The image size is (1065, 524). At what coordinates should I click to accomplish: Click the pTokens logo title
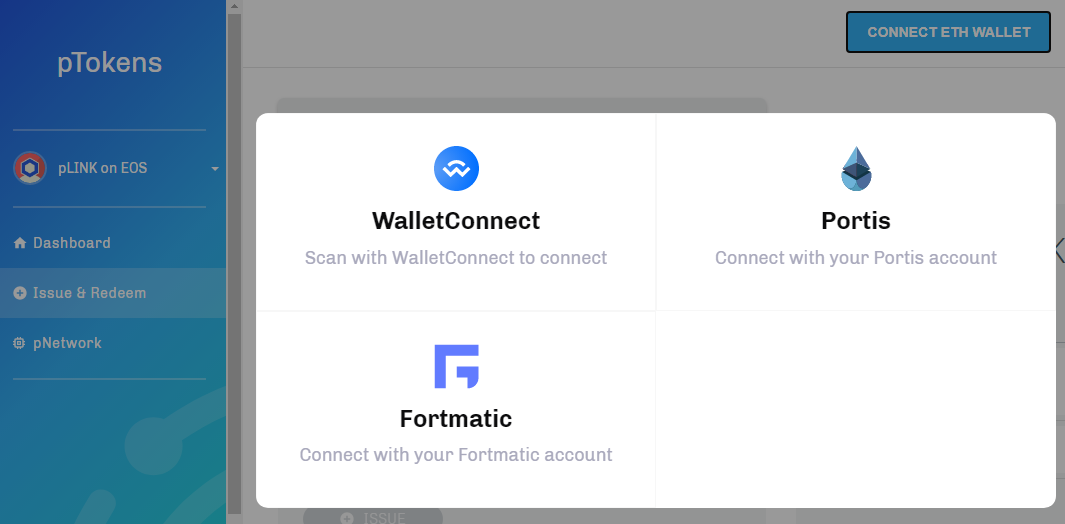109,63
